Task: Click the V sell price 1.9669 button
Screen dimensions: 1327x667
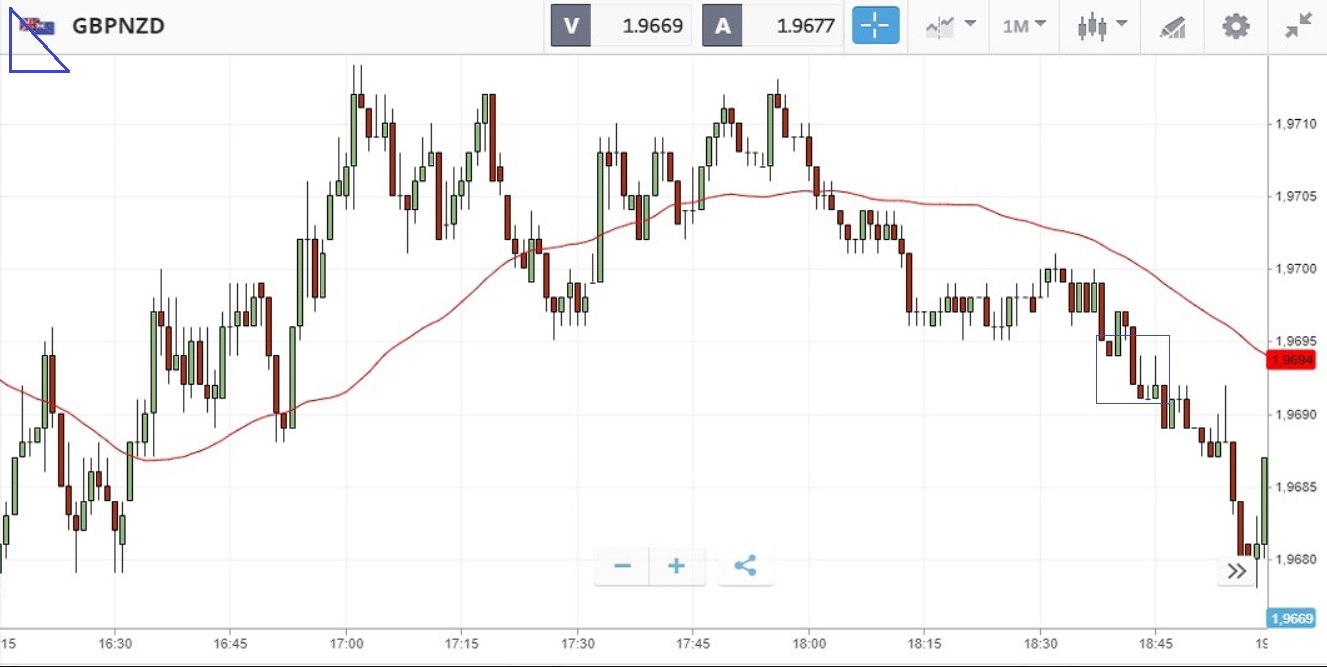Action: pyautogui.click(x=621, y=26)
